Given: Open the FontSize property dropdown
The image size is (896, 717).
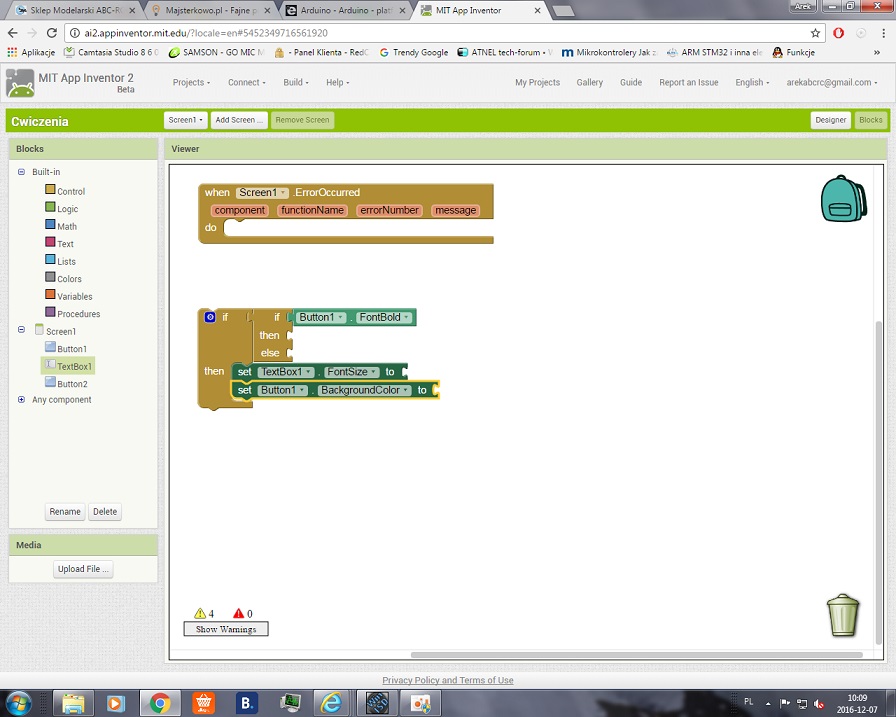Looking at the screenshot, I should [x=351, y=372].
